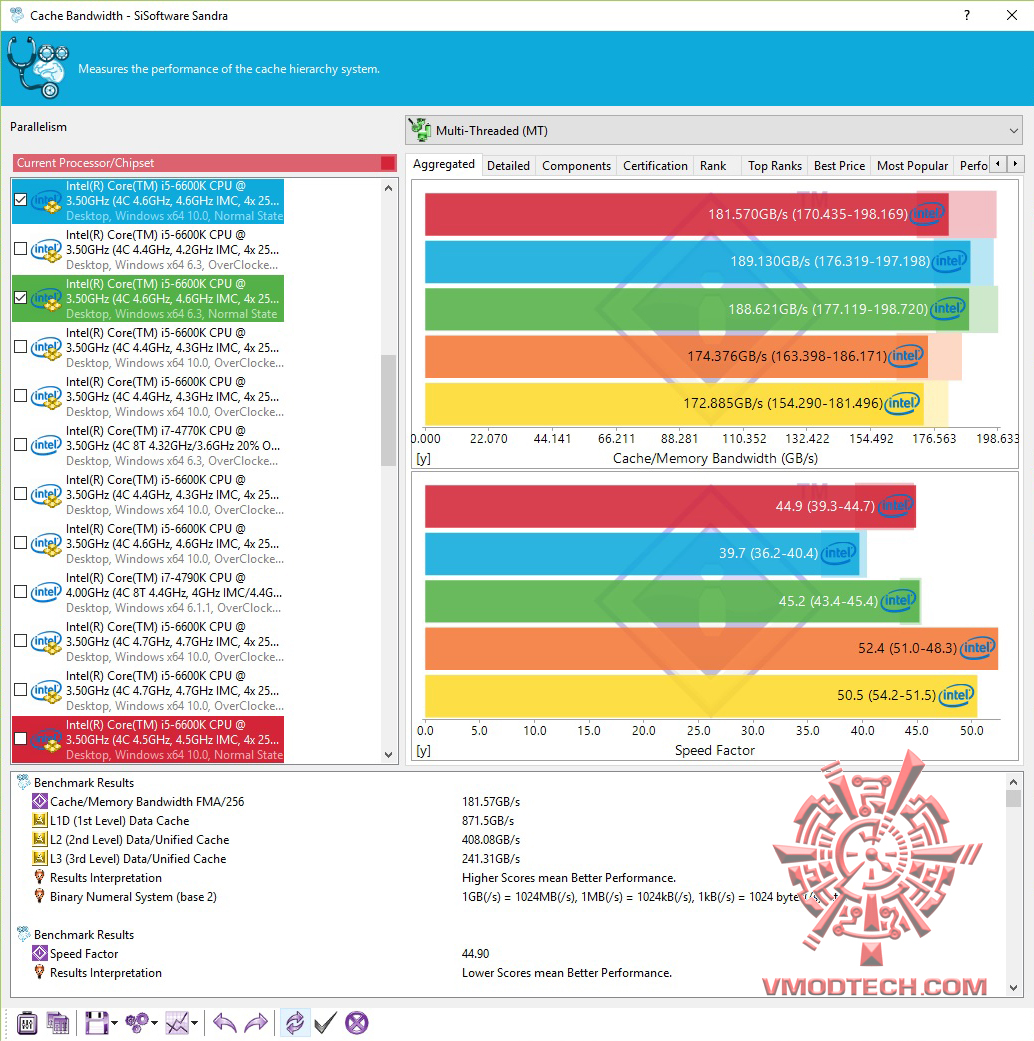The width and height of the screenshot is (1034, 1041).
Task: Check the i7-4790K CPU entry checkbox
Action: coord(21,592)
